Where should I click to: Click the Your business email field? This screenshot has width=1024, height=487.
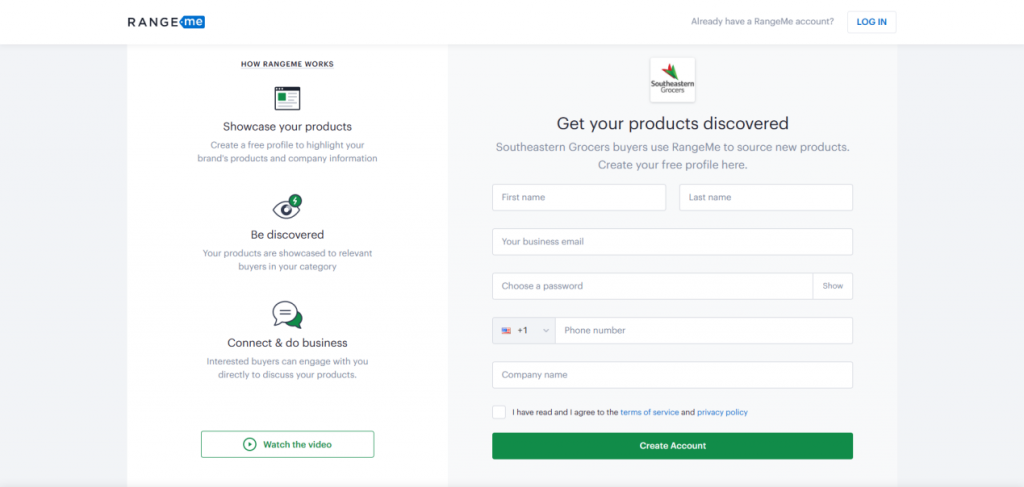click(672, 242)
